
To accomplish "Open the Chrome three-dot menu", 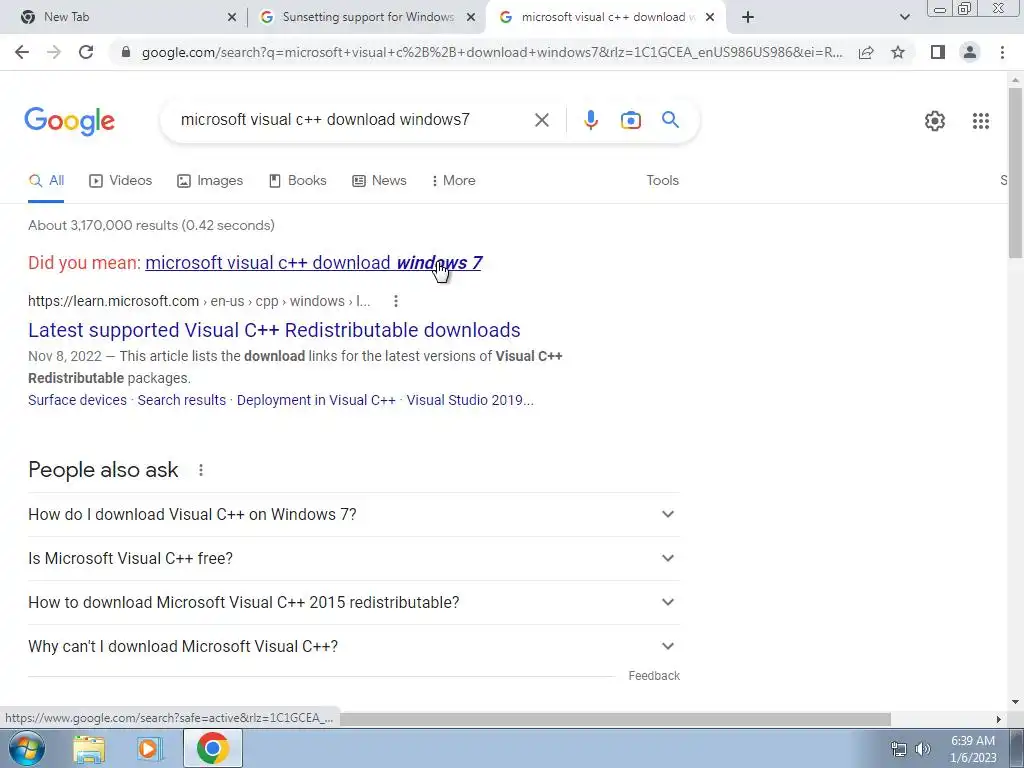I will (x=1002, y=52).
